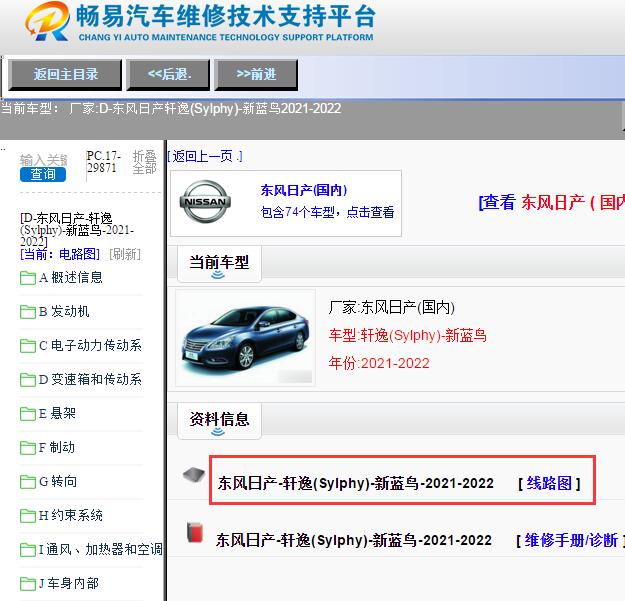Click the folder icon next to H 约束系统
Screen dimensions: 625x601
pyautogui.click(x=28, y=516)
